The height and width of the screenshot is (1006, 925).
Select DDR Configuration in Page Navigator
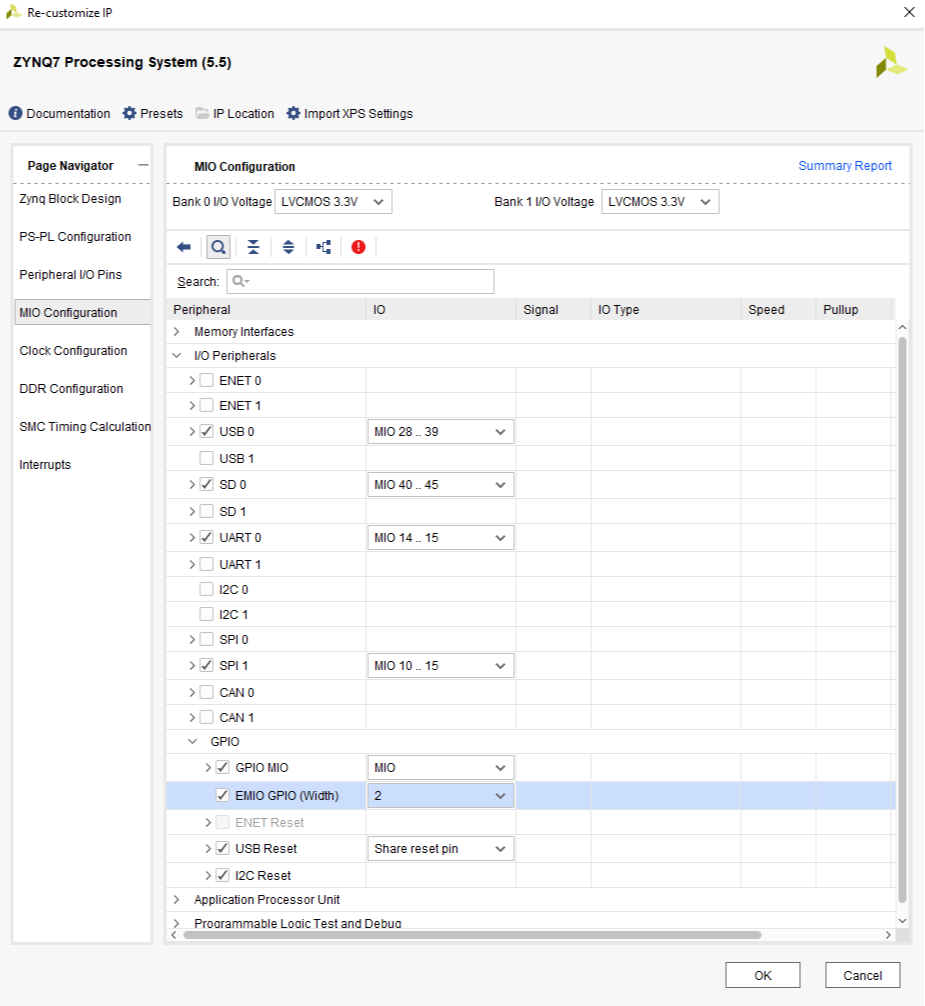click(x=71, y=389)
